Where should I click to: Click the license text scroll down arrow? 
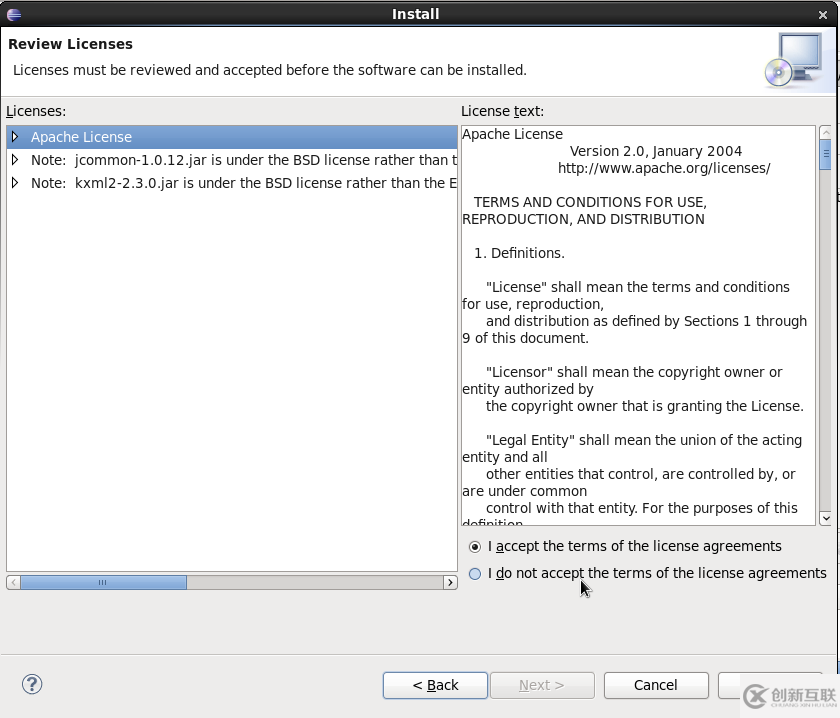826,518
